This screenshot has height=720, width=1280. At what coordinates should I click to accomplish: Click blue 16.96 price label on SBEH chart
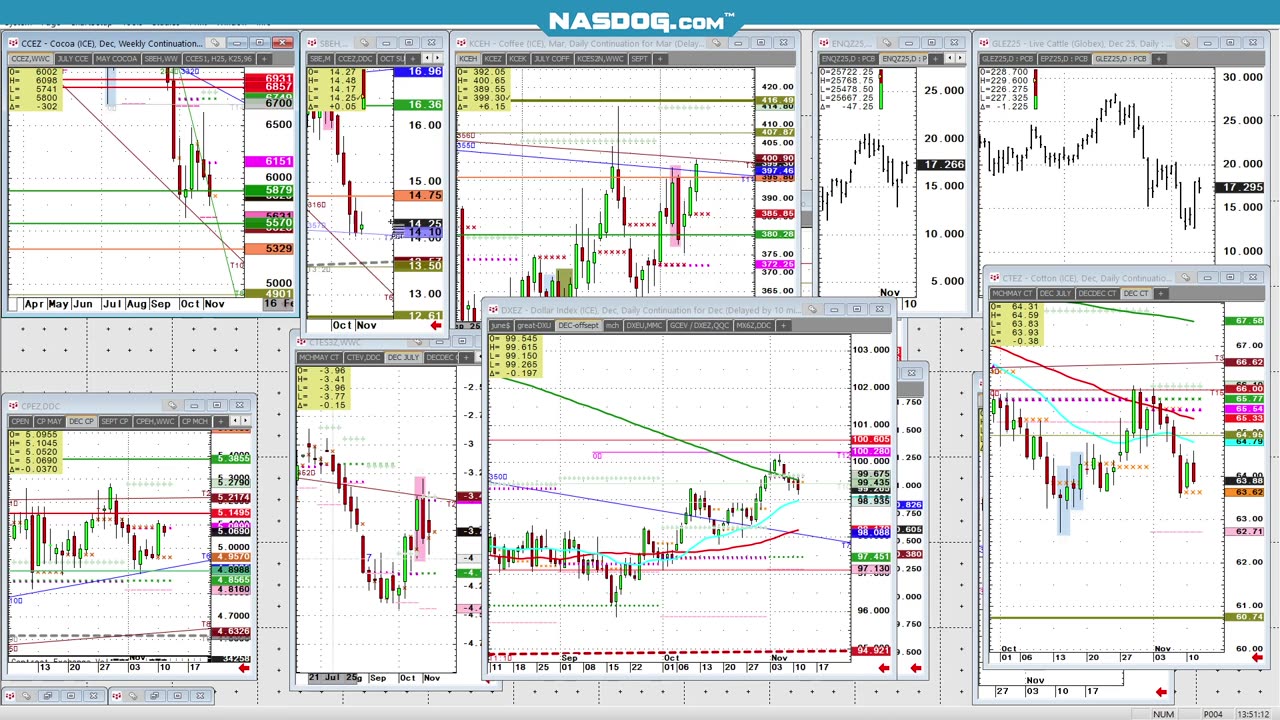click(x=418, y=72)
